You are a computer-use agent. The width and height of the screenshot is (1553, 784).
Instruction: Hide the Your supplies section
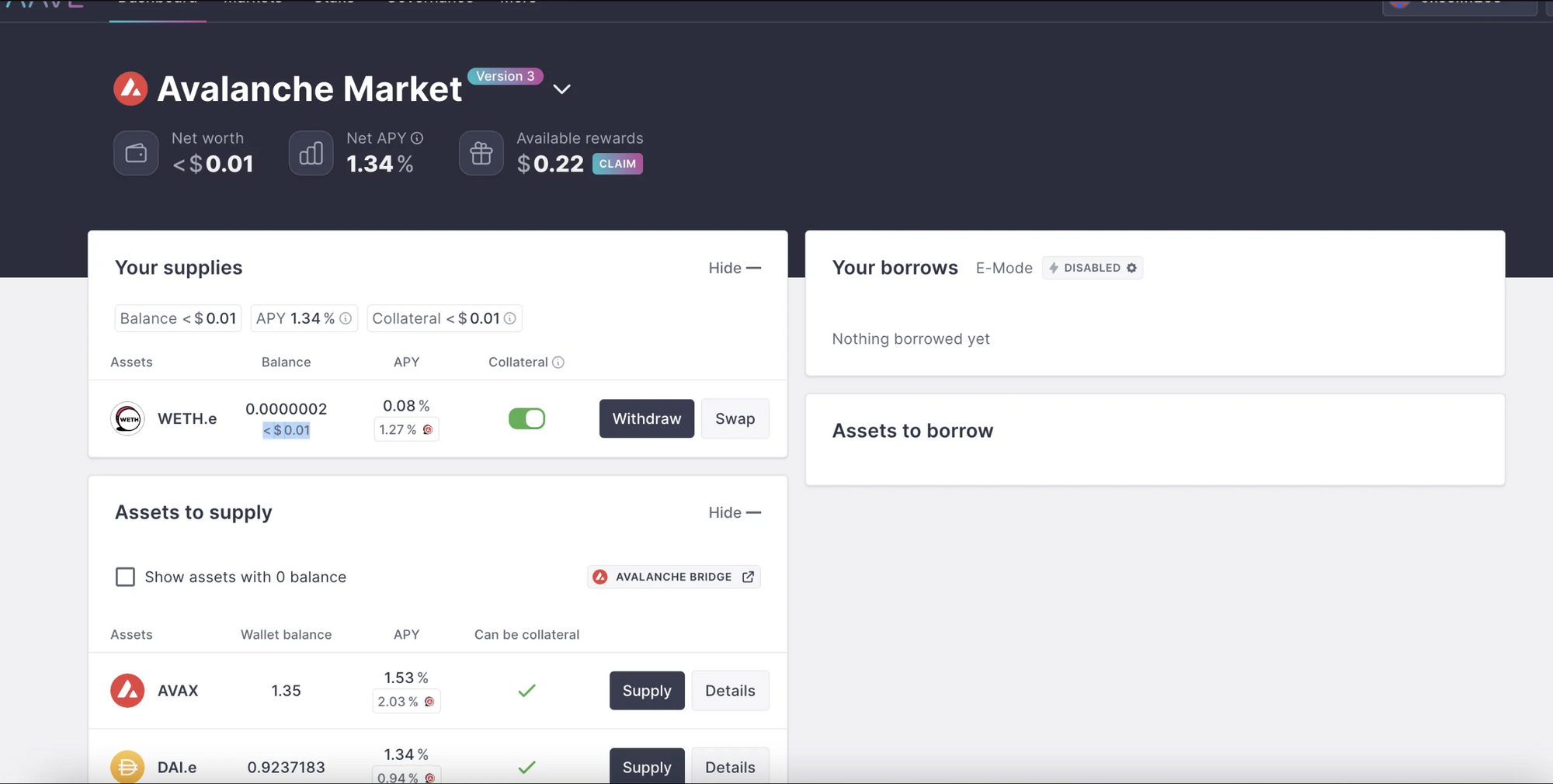[x=735, y=268]
